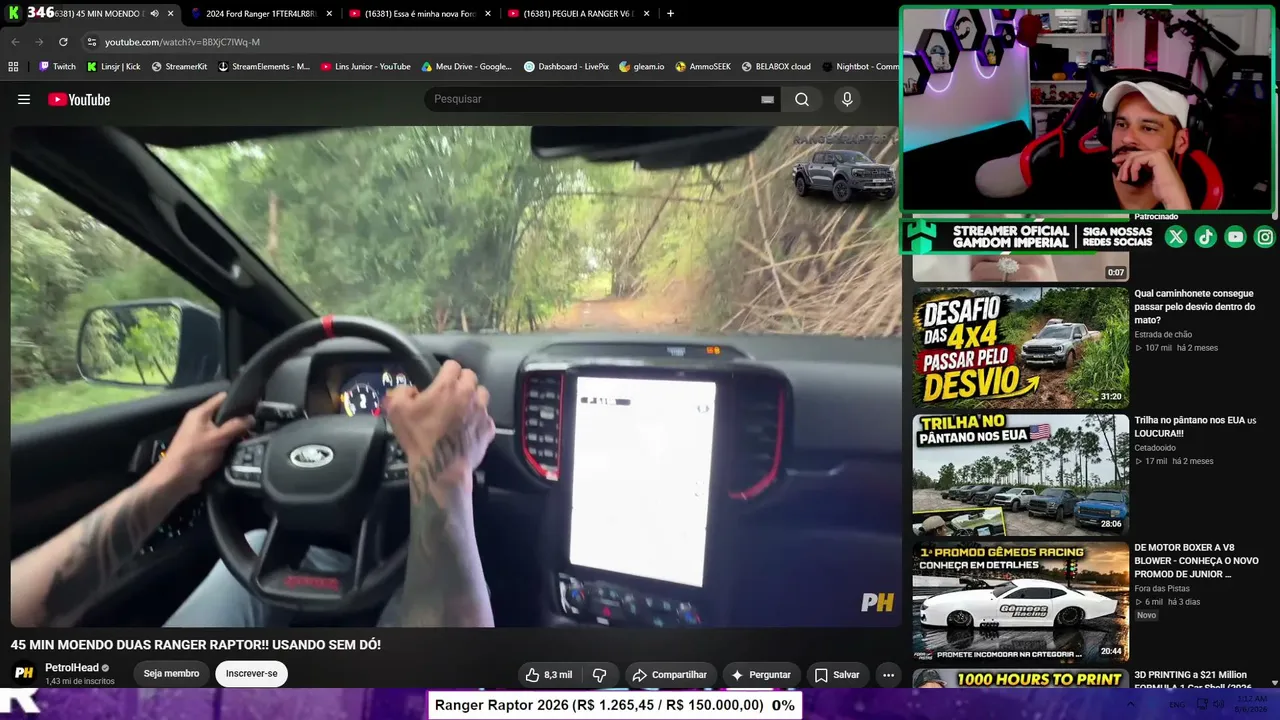Open the PetrolHead channel avatar
The image size is (1280, 720).
(x=24, y=673)
